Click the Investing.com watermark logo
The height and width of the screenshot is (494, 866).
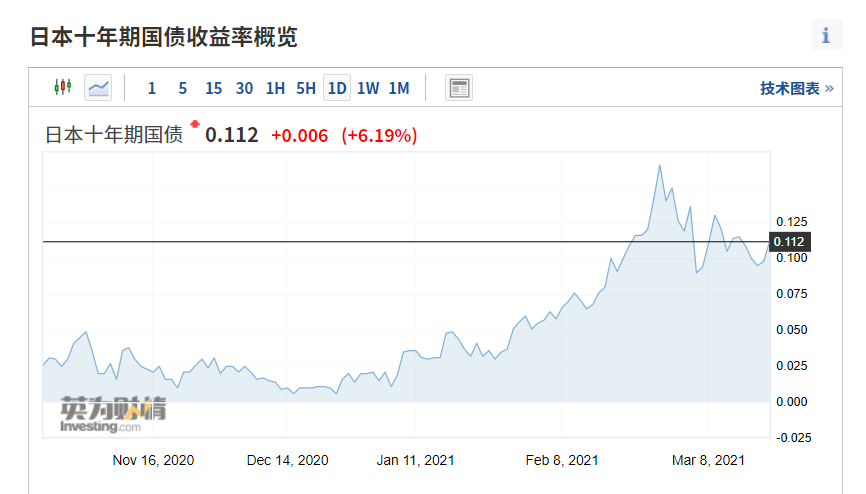[113, 414]
